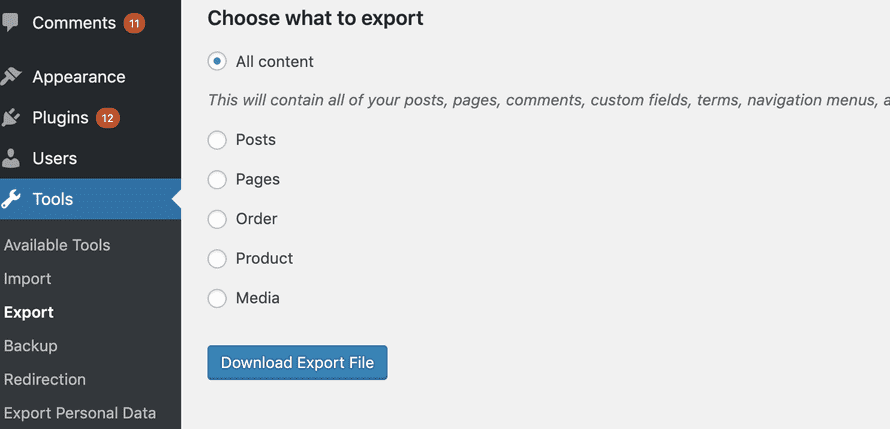Click the Appearance paintbrush icon
The height and width of the screenshot is (429, 890).
(11, 77)
